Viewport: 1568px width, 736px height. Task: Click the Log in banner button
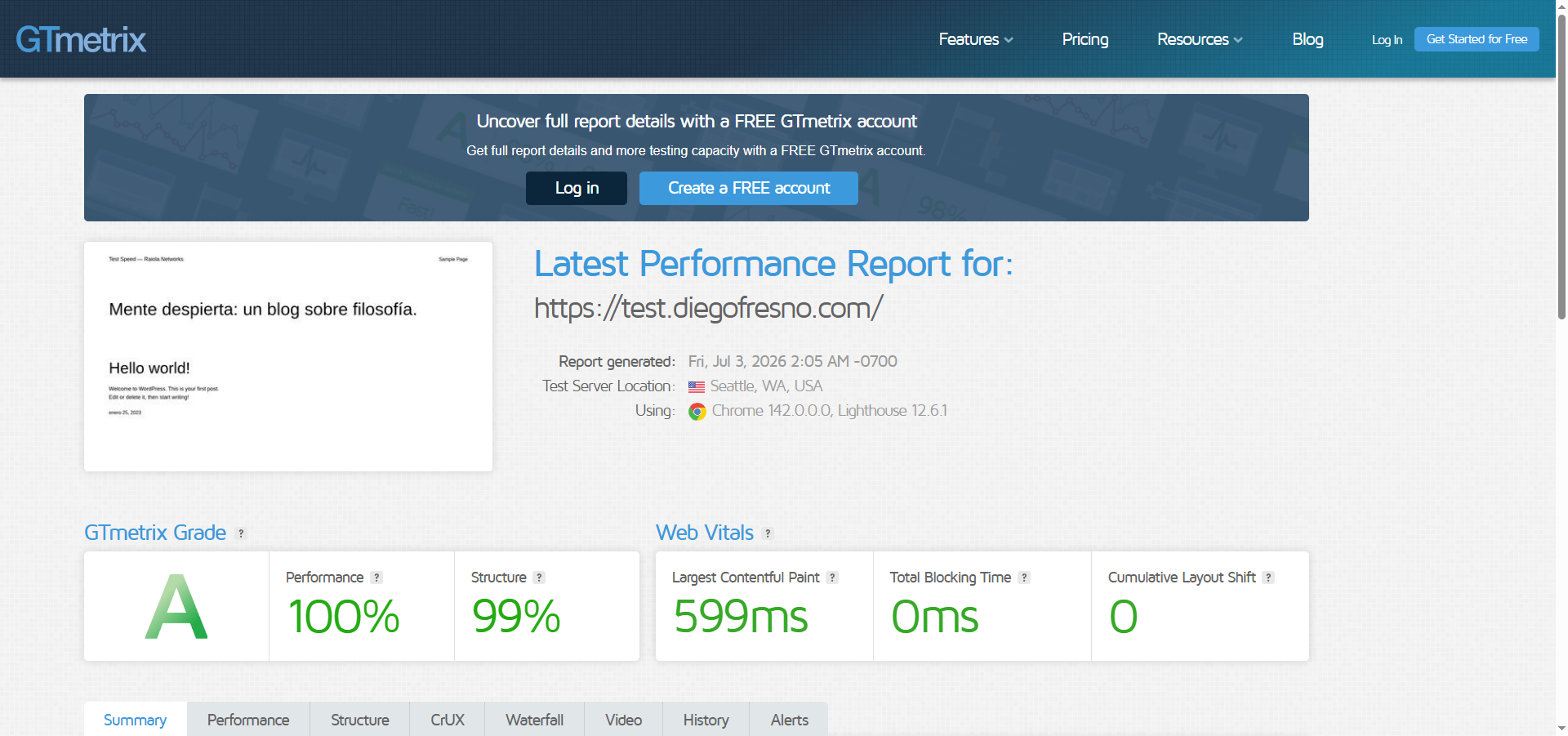coord(577,188)
